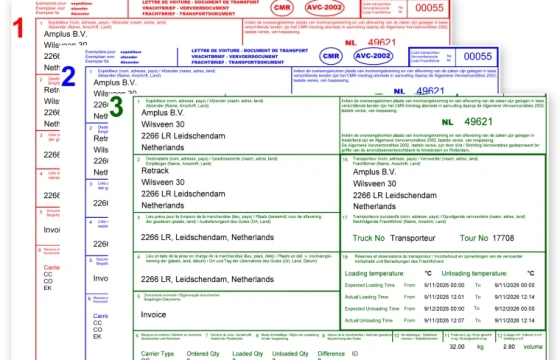Viewport: 560px width, 360px height.
Task: Click 'Netherlands' in carrier box 16 of green copy
Action: pos(374,206)
